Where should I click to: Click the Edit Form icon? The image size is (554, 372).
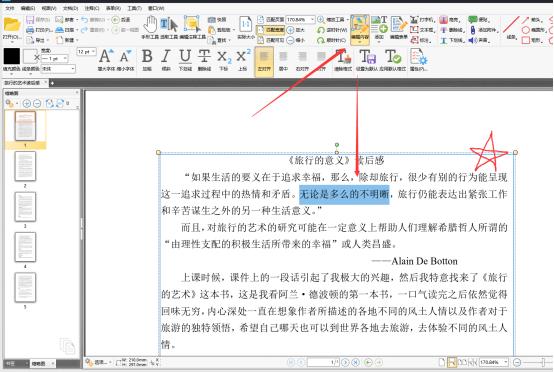coord(399,25)
